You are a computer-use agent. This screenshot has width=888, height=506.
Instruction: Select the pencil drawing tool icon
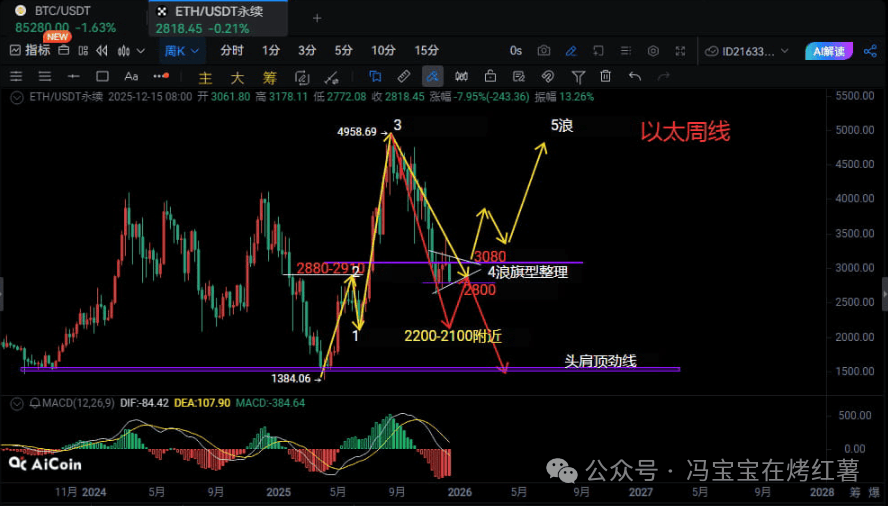click(571, 51)
